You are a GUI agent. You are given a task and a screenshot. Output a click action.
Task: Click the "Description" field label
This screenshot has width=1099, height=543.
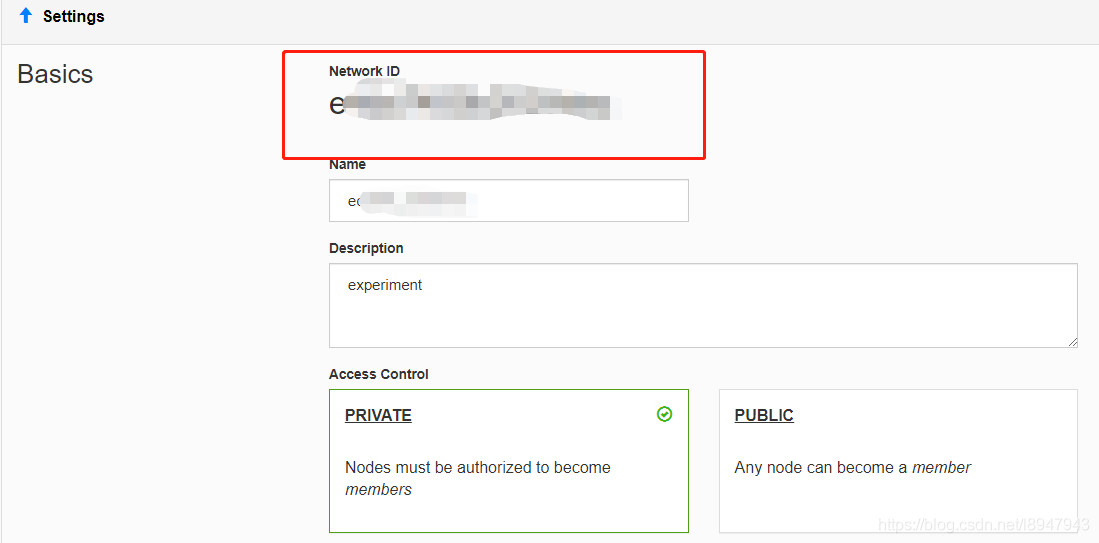(366, 248)
